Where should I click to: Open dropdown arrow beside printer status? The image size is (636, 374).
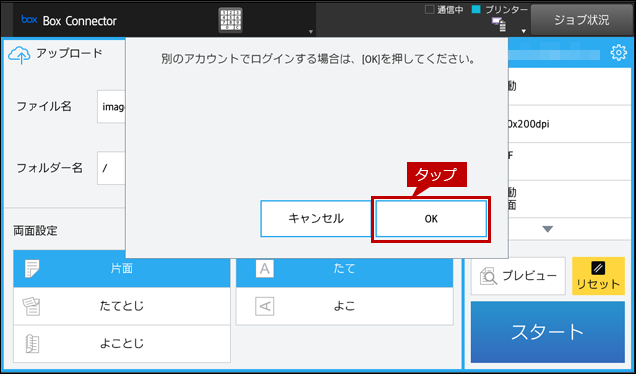(x=524, y=31)
